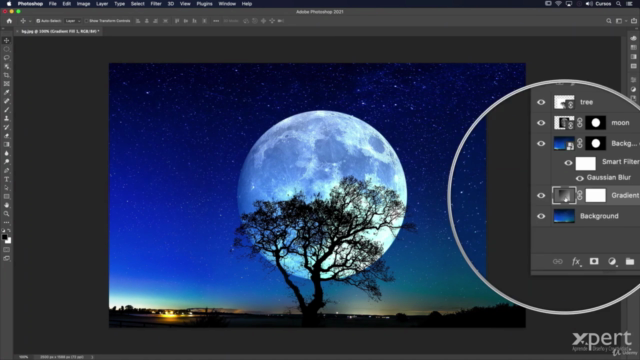Click the foreground color swatch
Image resolution: width=640 pixels, height=360 pixels.
click(x=4, y=237)
